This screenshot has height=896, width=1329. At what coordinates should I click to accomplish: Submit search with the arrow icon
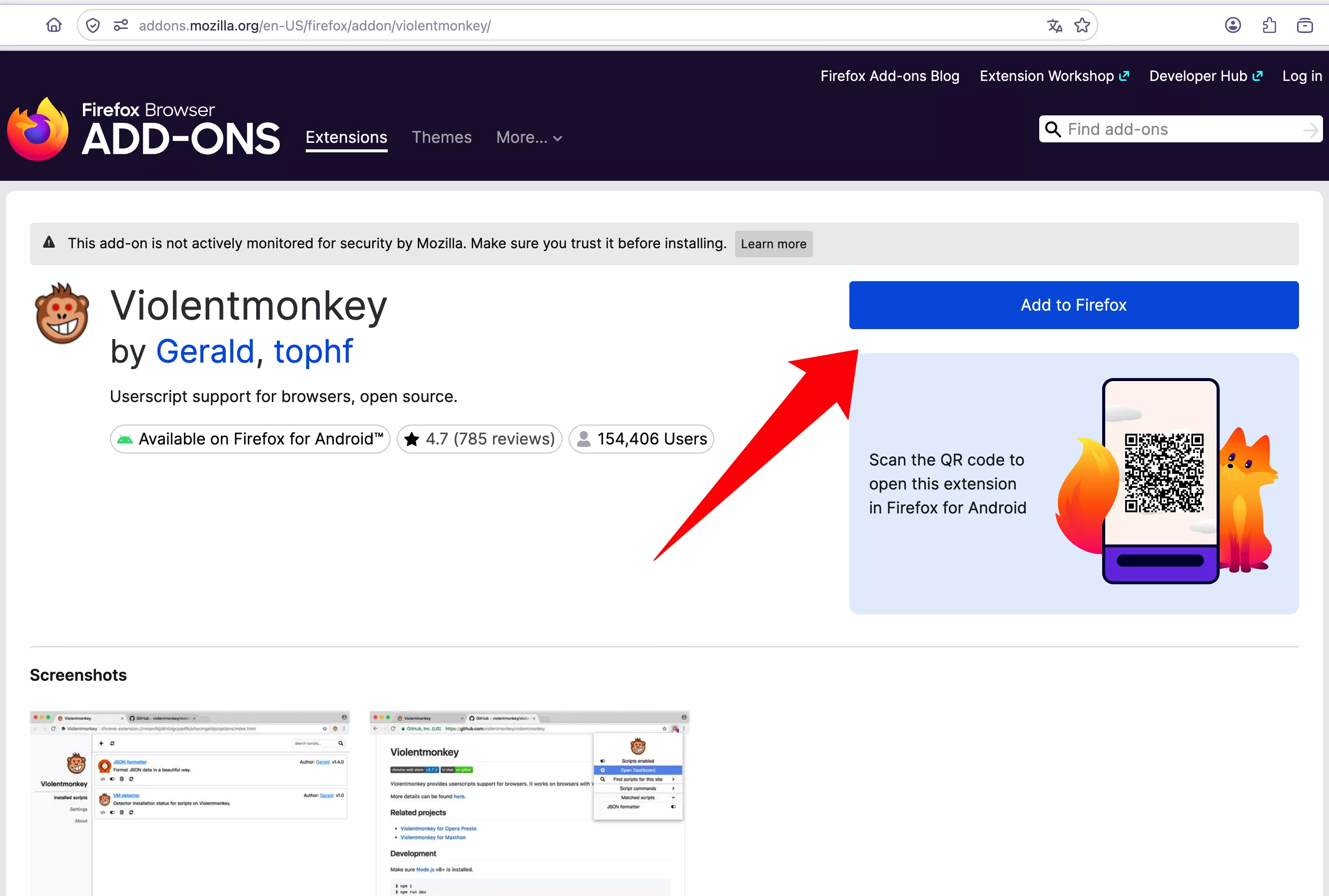point(1311,130)
